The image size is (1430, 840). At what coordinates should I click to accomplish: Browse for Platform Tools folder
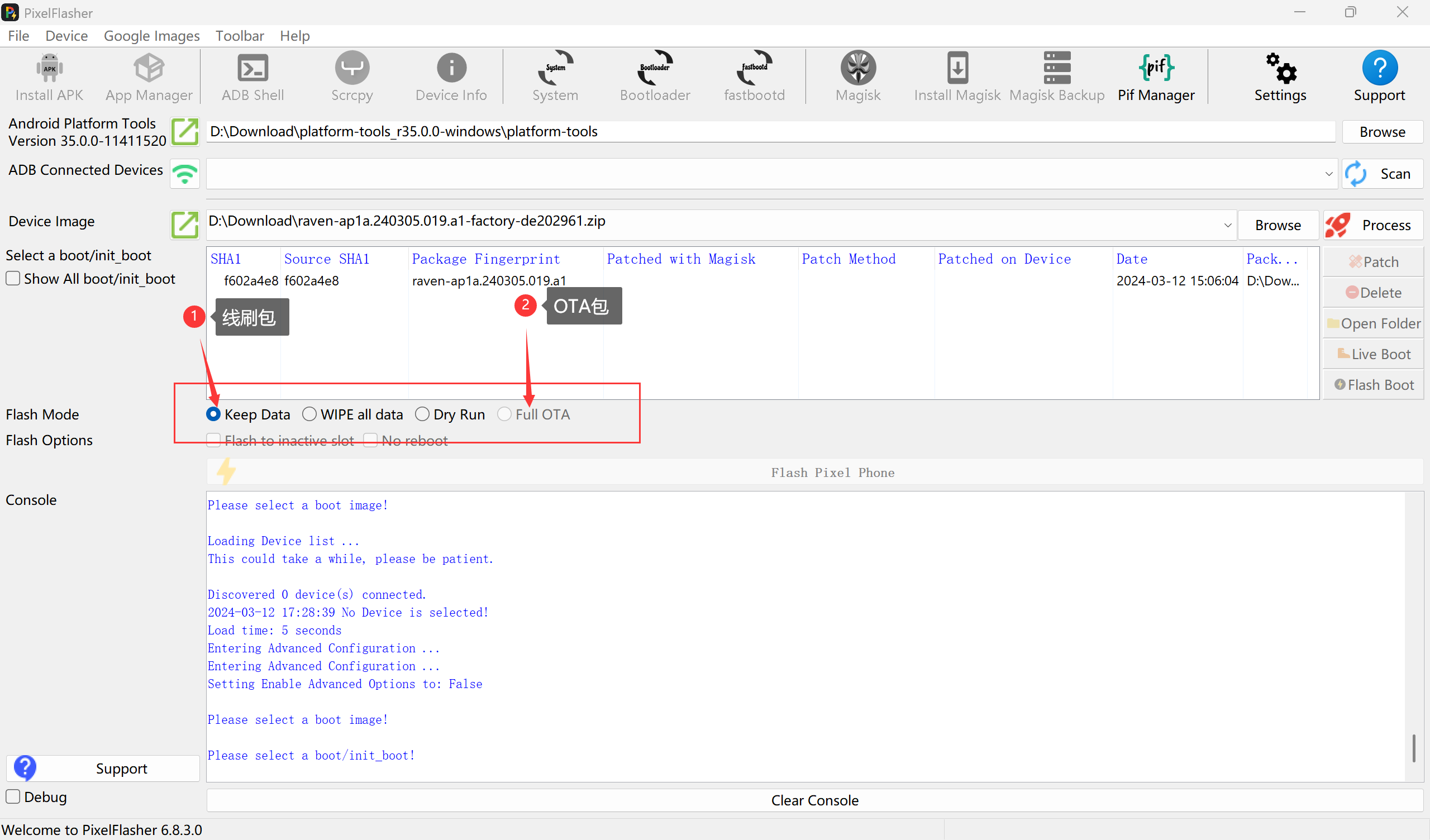click(1382, 132)
